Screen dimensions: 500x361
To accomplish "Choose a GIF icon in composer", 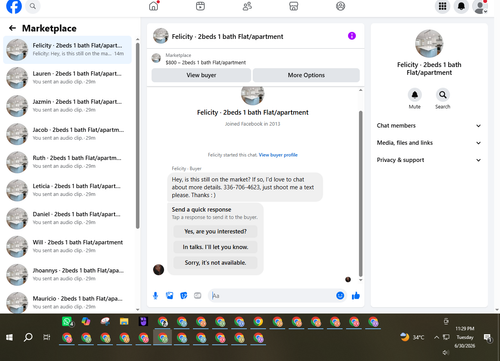I will [x=198, y=296].
